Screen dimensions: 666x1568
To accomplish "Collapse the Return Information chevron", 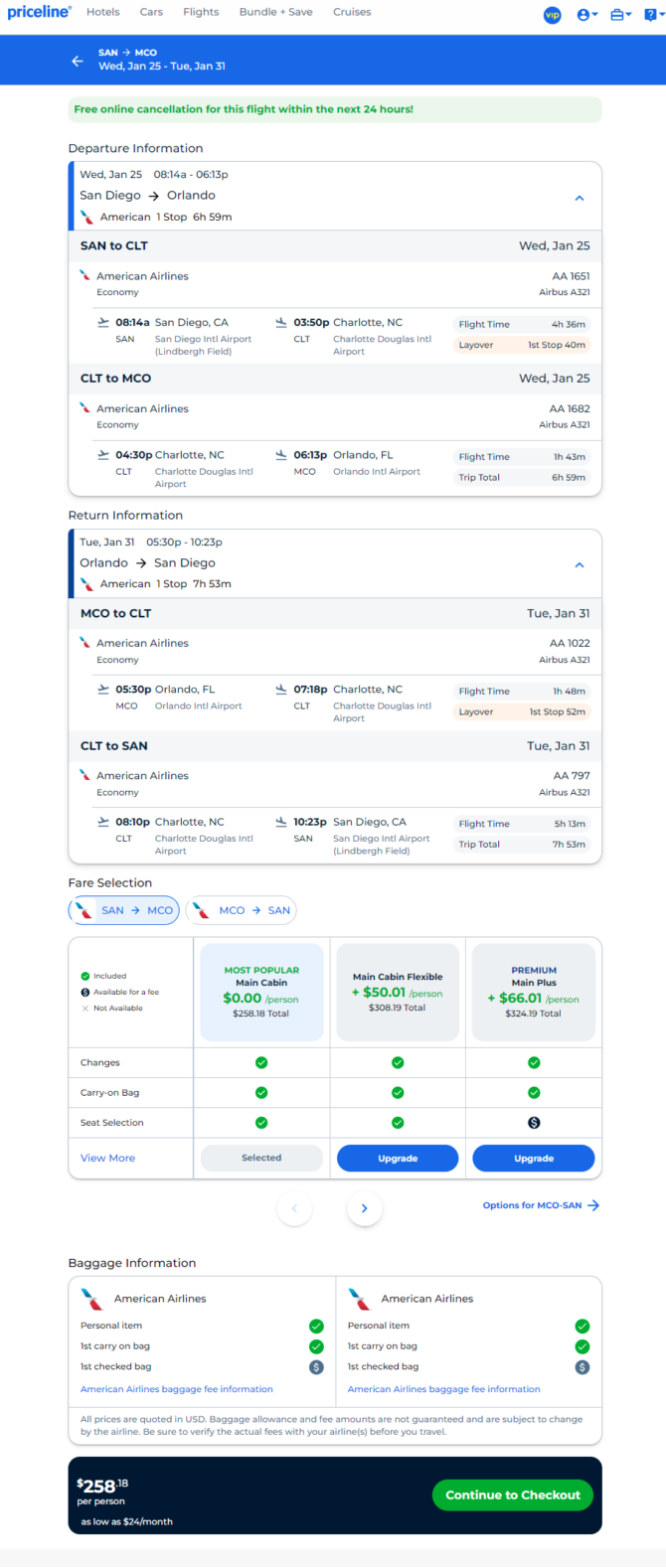I will pos(580,564).
